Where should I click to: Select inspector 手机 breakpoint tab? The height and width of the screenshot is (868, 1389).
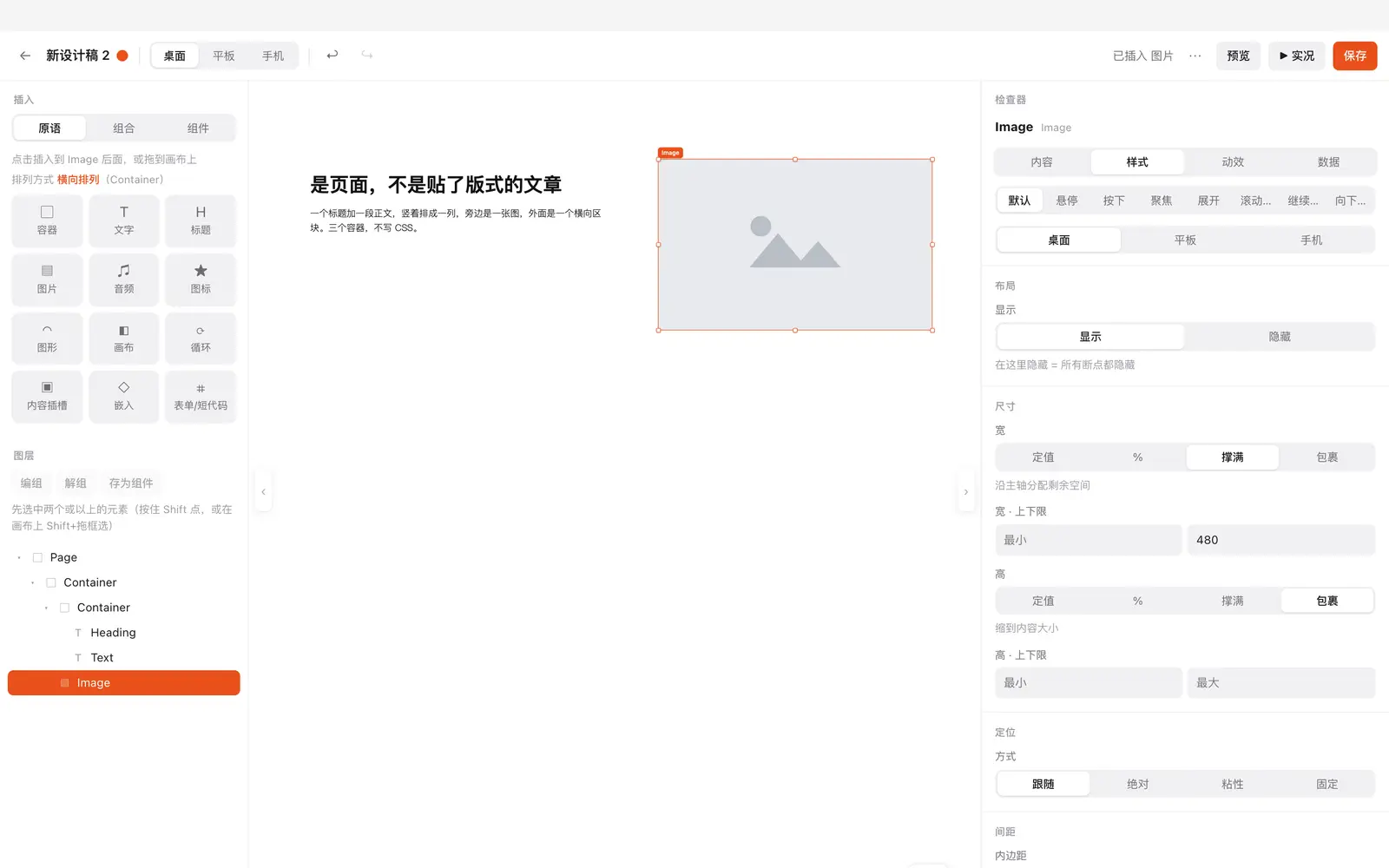pyautogui.click(x=1311, y=240)
